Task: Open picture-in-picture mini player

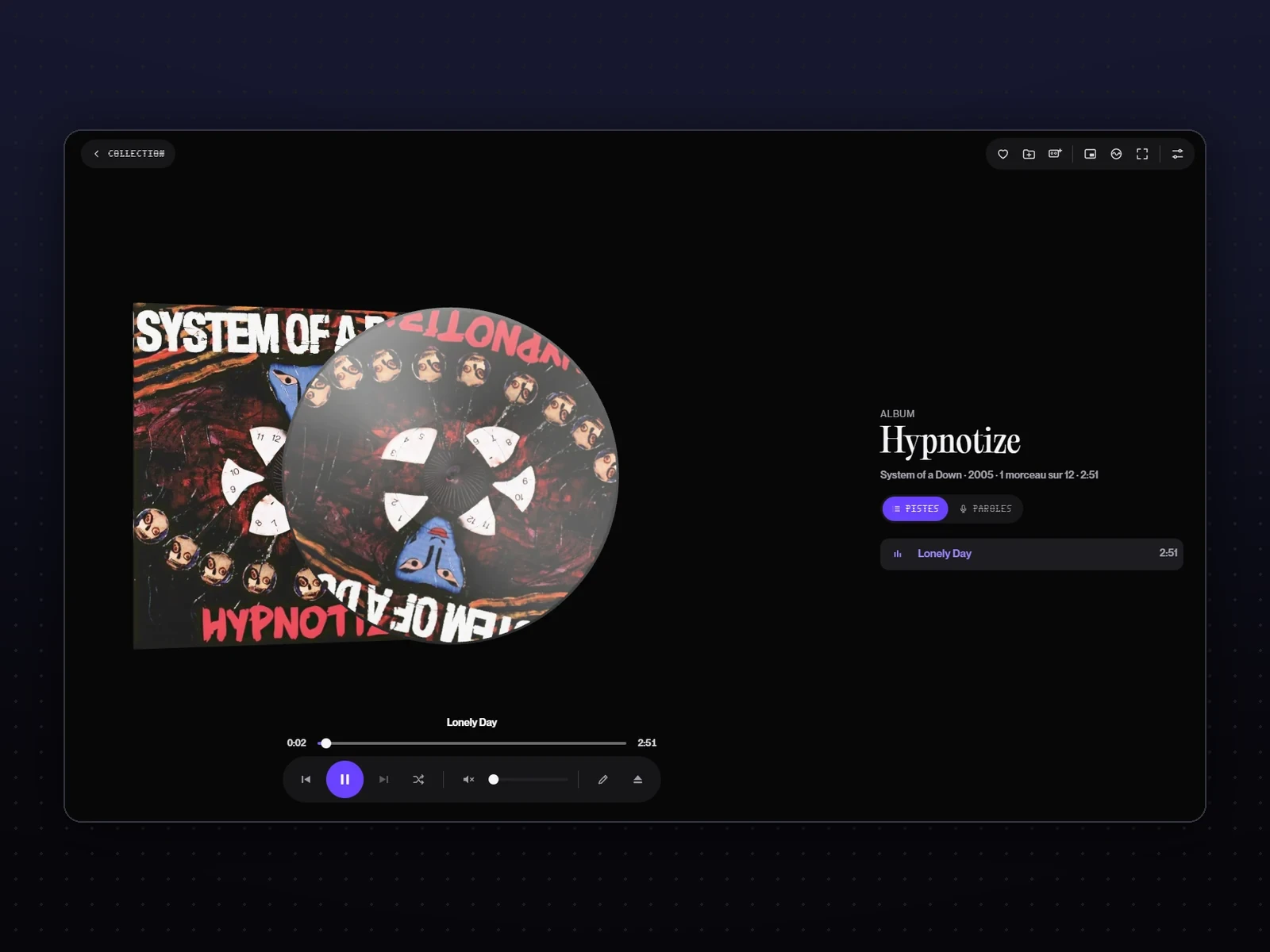Action: [1091, 154]
